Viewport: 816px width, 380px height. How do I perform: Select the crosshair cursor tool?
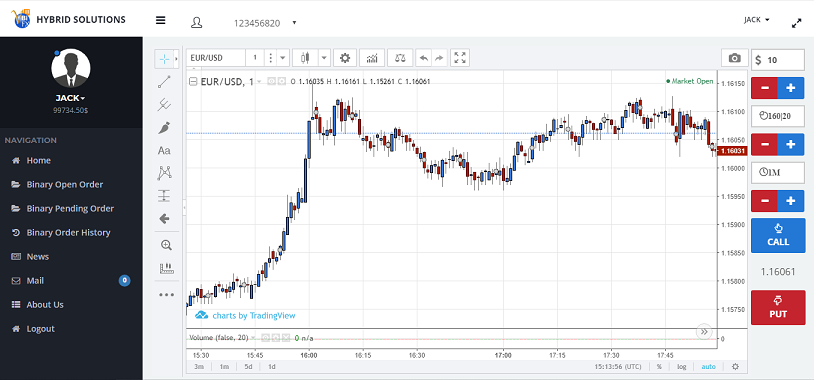pyautogui.click(x=164, y=59)
